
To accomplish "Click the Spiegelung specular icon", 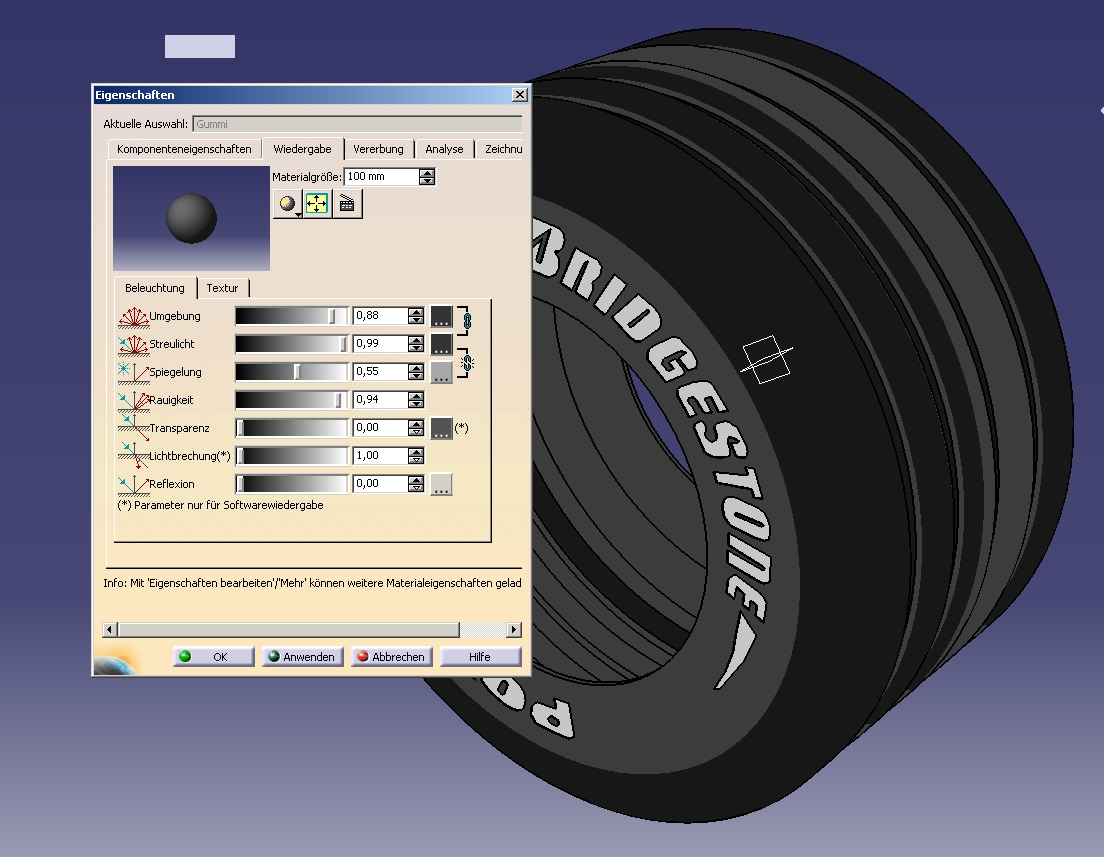I will click(x=133, y=373).
